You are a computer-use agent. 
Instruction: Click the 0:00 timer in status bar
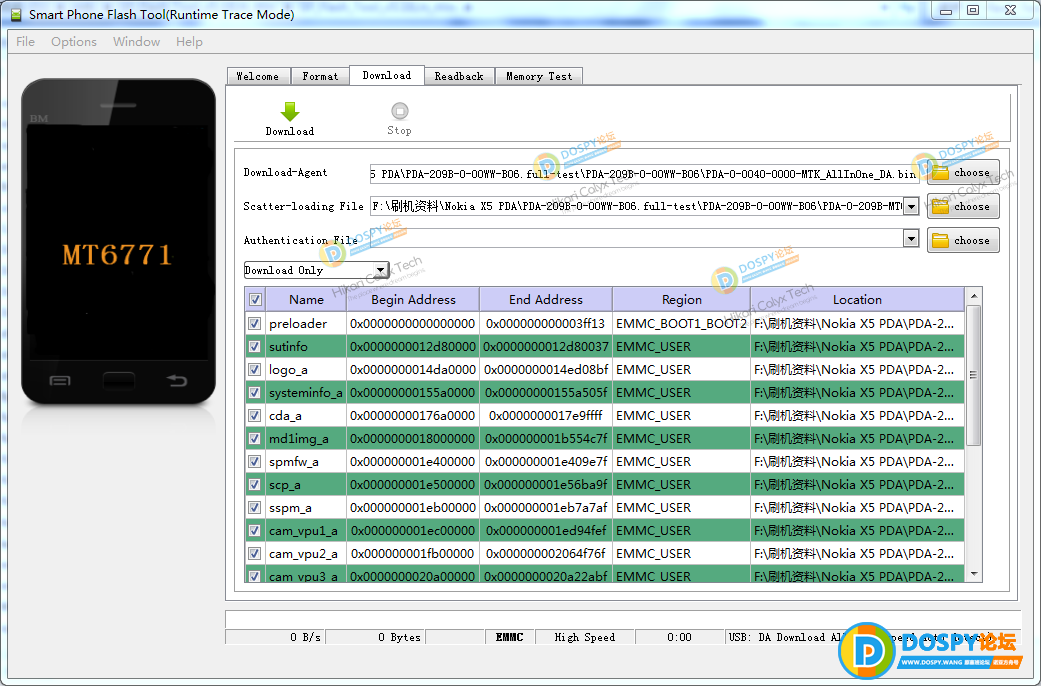point(679,637)
